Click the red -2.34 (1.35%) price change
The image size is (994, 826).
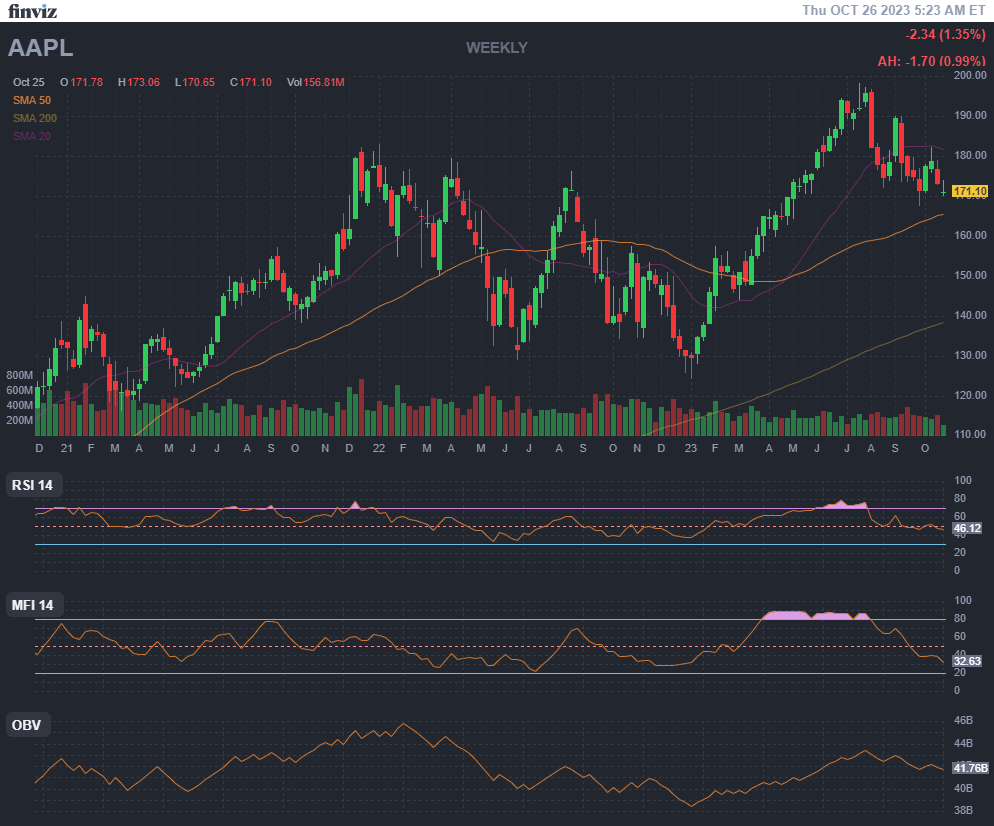pyautogui.click(x=946, y=35)
